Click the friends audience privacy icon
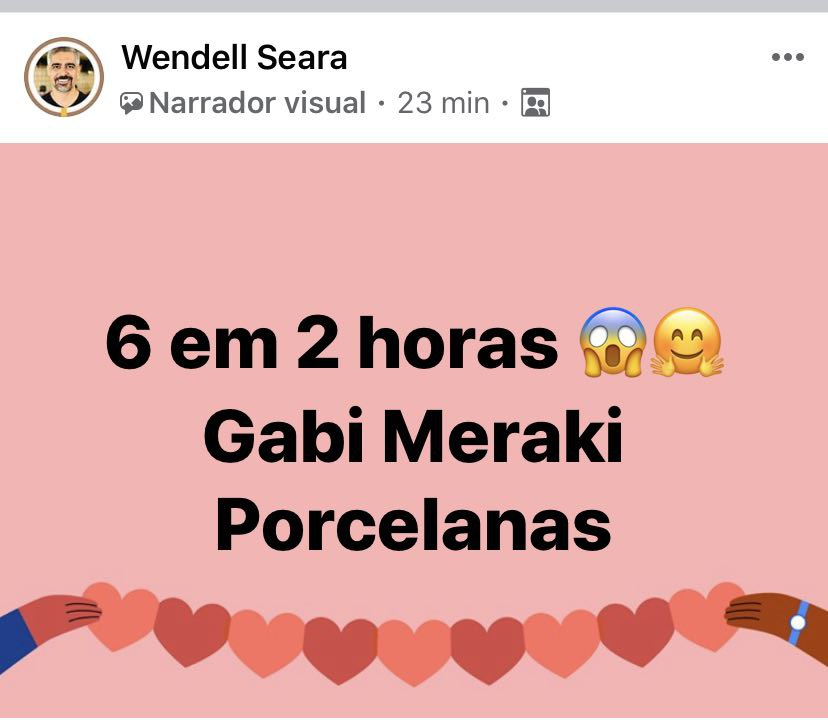This screenshot has width=828, height=725. pyautogui.click(x=535, y=102)
